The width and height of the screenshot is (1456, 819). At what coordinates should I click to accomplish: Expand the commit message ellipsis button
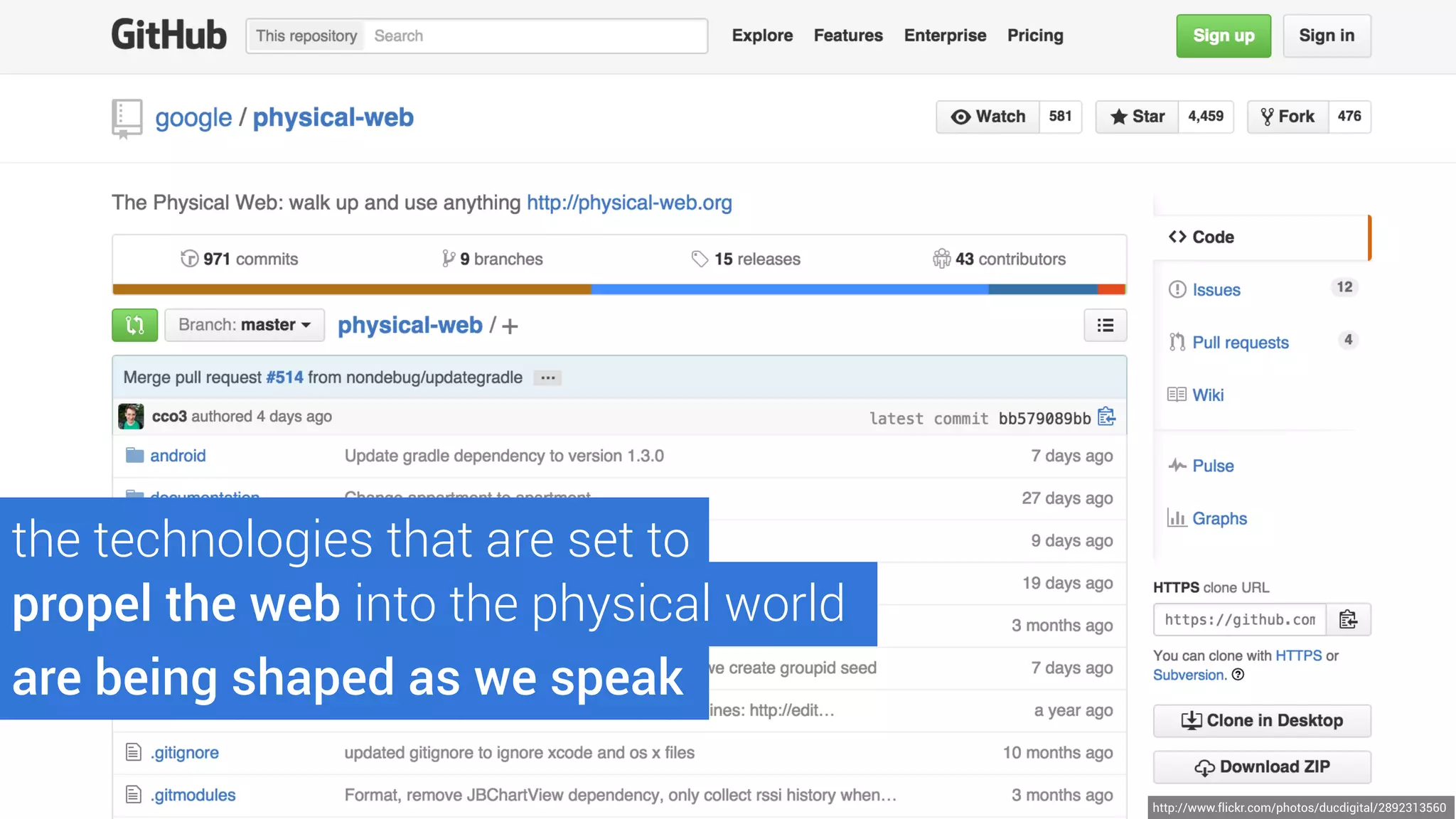coord(547,378)
